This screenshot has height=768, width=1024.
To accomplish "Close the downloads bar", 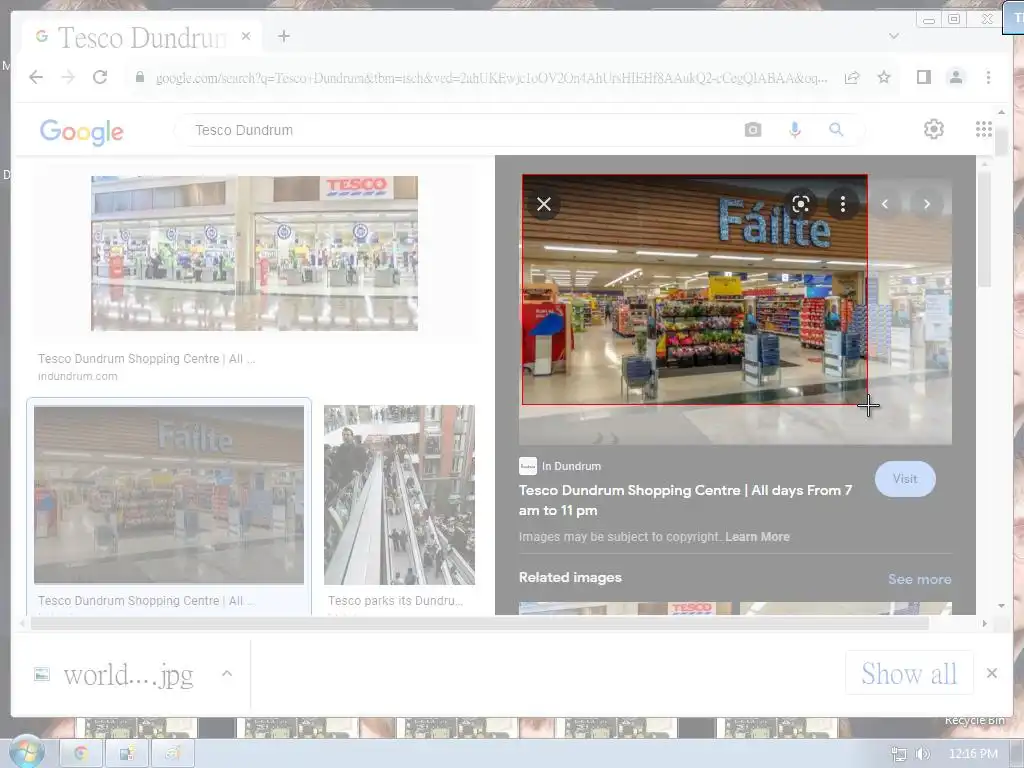I will click(991, 673).
